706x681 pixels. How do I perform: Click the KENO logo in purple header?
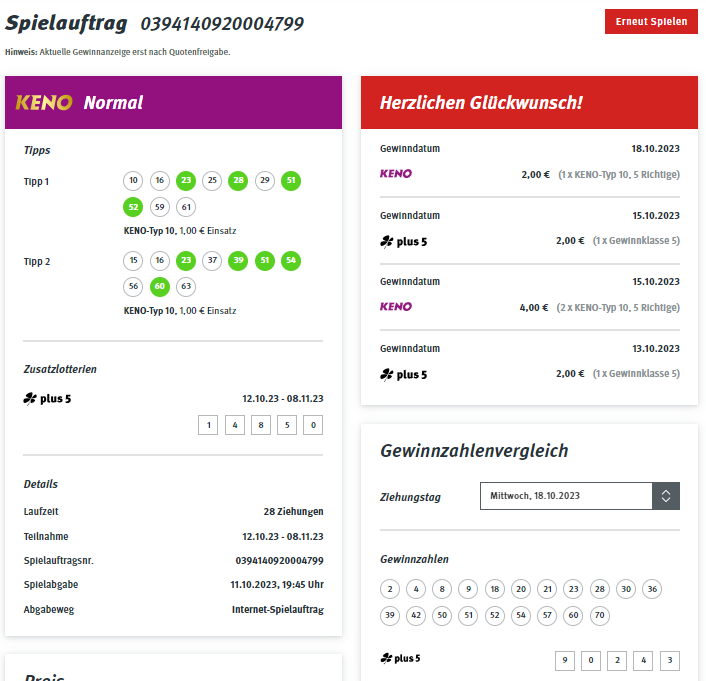(x=44, y=103)
